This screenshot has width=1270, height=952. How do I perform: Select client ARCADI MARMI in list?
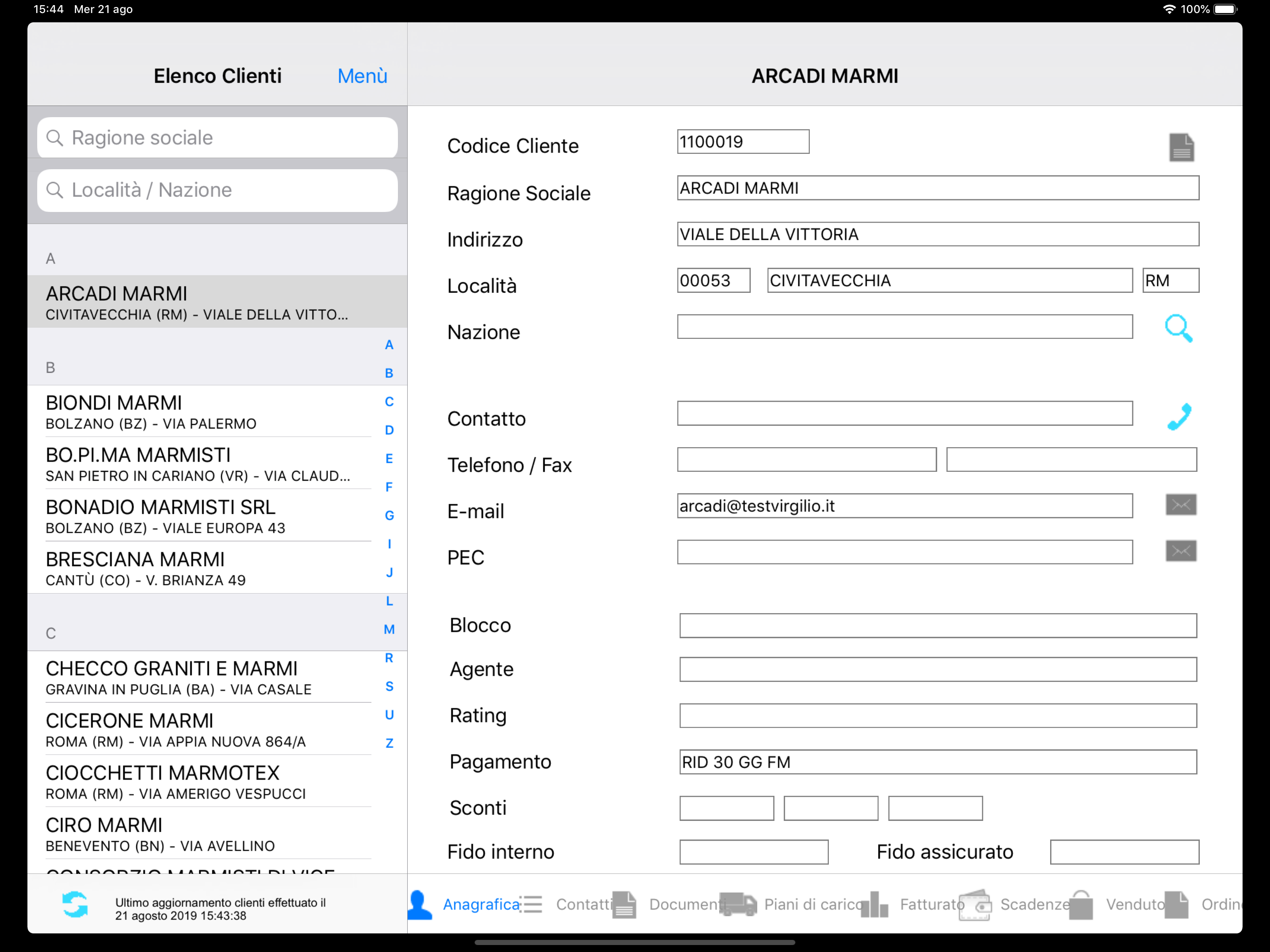pos(218,302)
